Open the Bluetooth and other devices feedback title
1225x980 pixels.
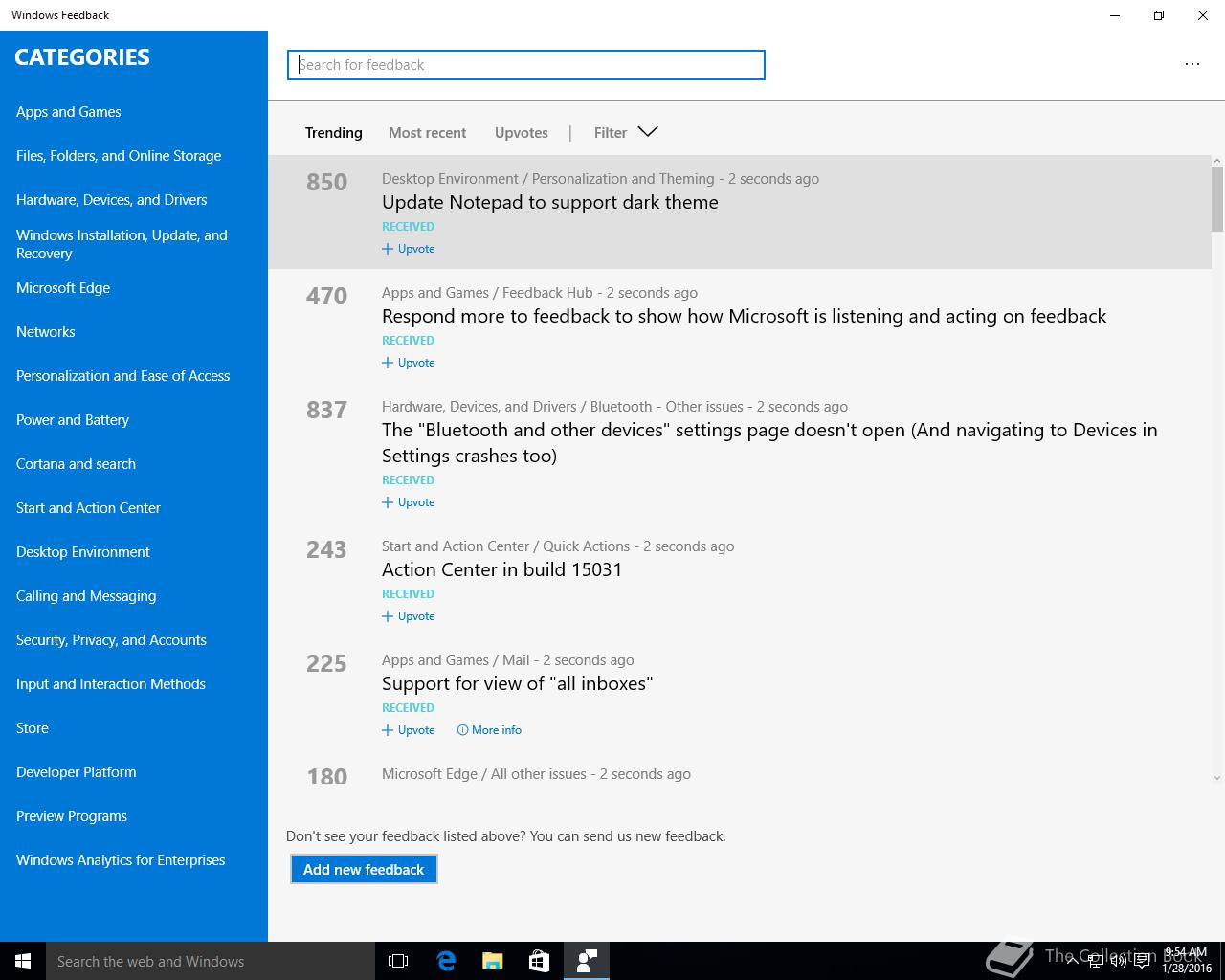[769, 442]
